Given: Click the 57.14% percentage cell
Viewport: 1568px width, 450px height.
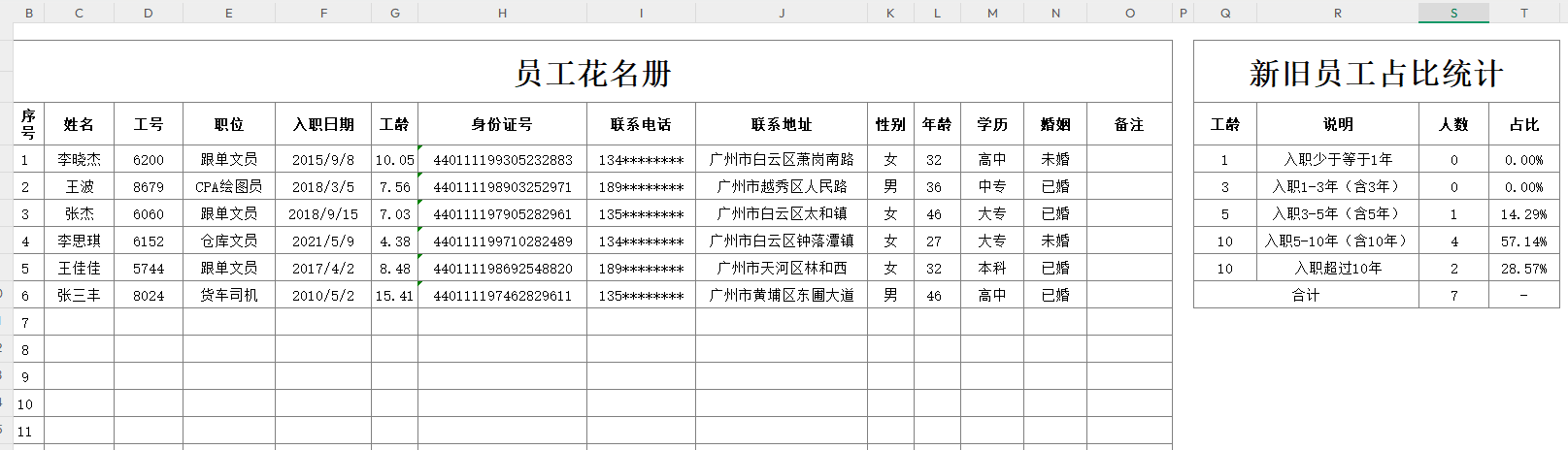Looking at the screenshot, I should (x=1523, y=241).
